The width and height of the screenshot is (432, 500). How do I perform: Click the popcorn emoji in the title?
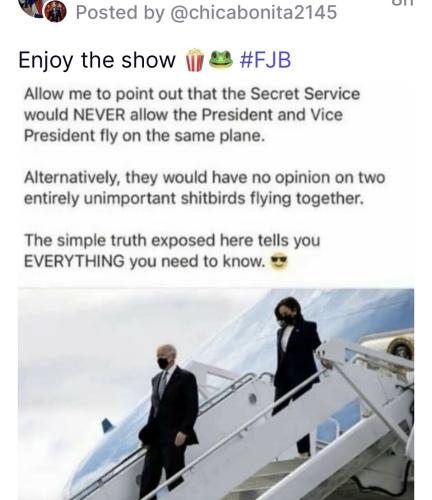pyautogui.click(x=194, y=60)
